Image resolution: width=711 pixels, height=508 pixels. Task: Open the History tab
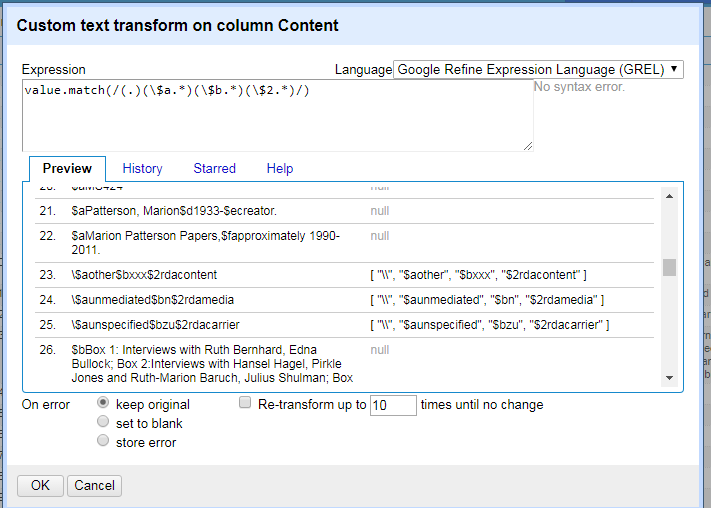142,168
